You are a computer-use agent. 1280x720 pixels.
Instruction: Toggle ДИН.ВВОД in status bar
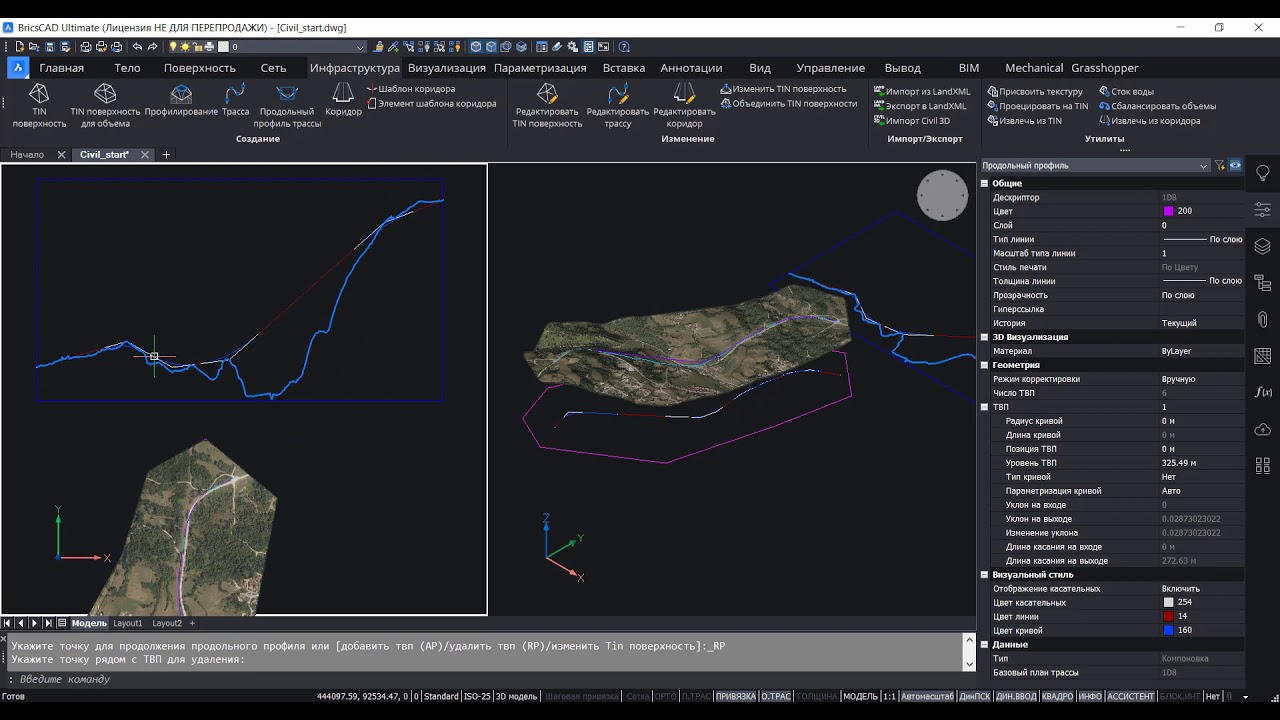coord(1016,696)
